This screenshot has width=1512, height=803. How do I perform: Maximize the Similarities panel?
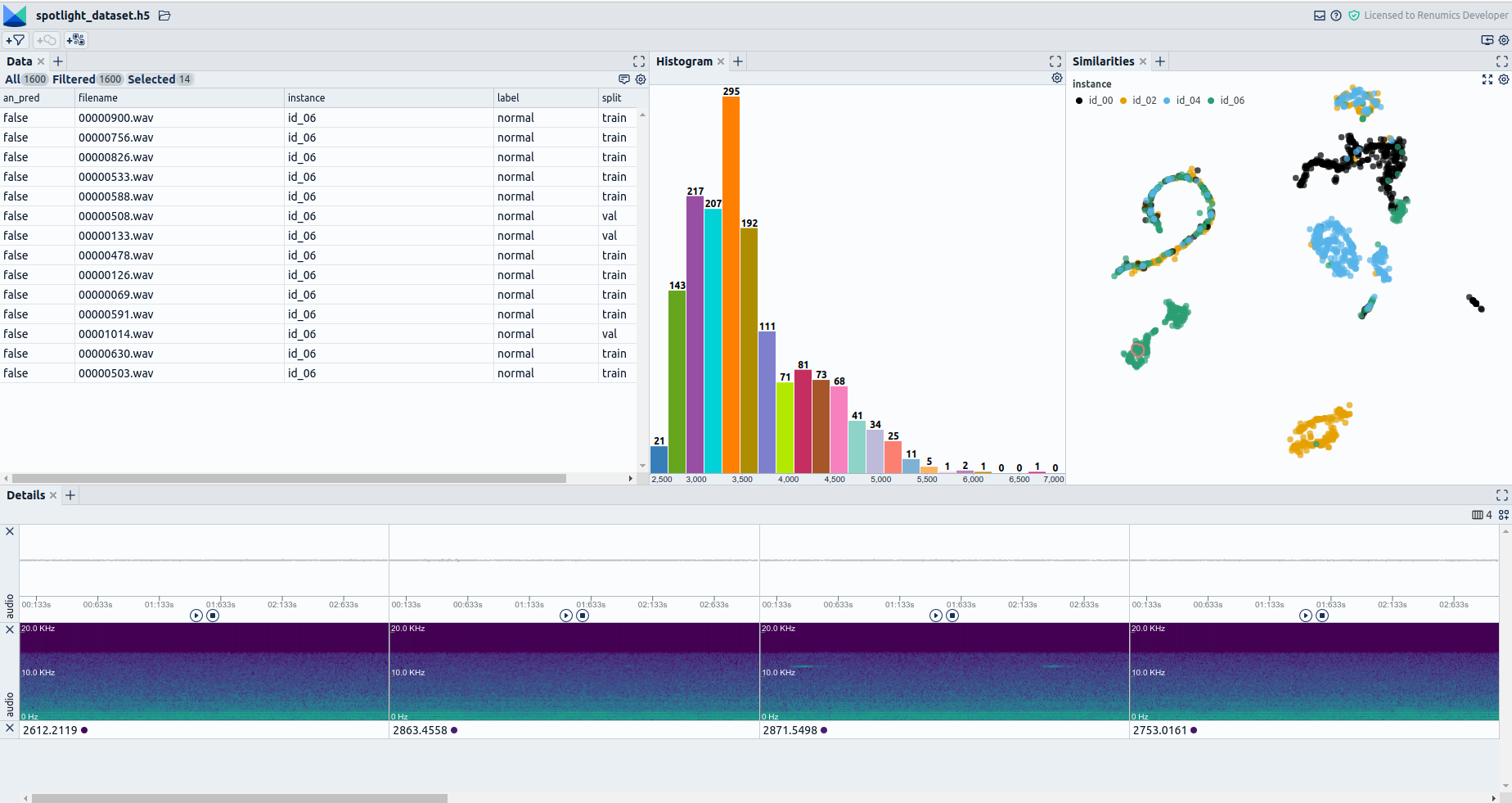pyautogui.click(x=1502, y=61)
